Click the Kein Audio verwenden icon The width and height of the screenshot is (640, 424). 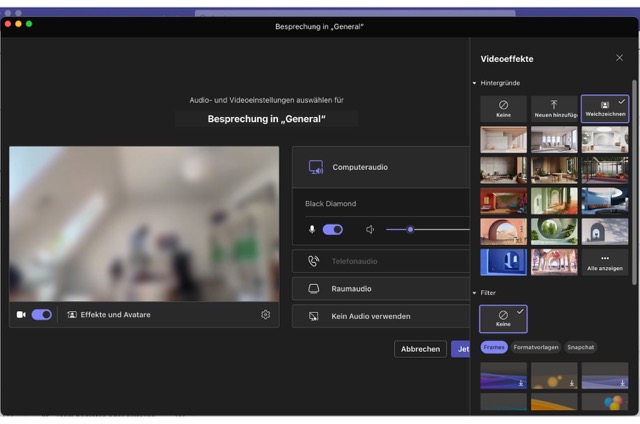313,316
